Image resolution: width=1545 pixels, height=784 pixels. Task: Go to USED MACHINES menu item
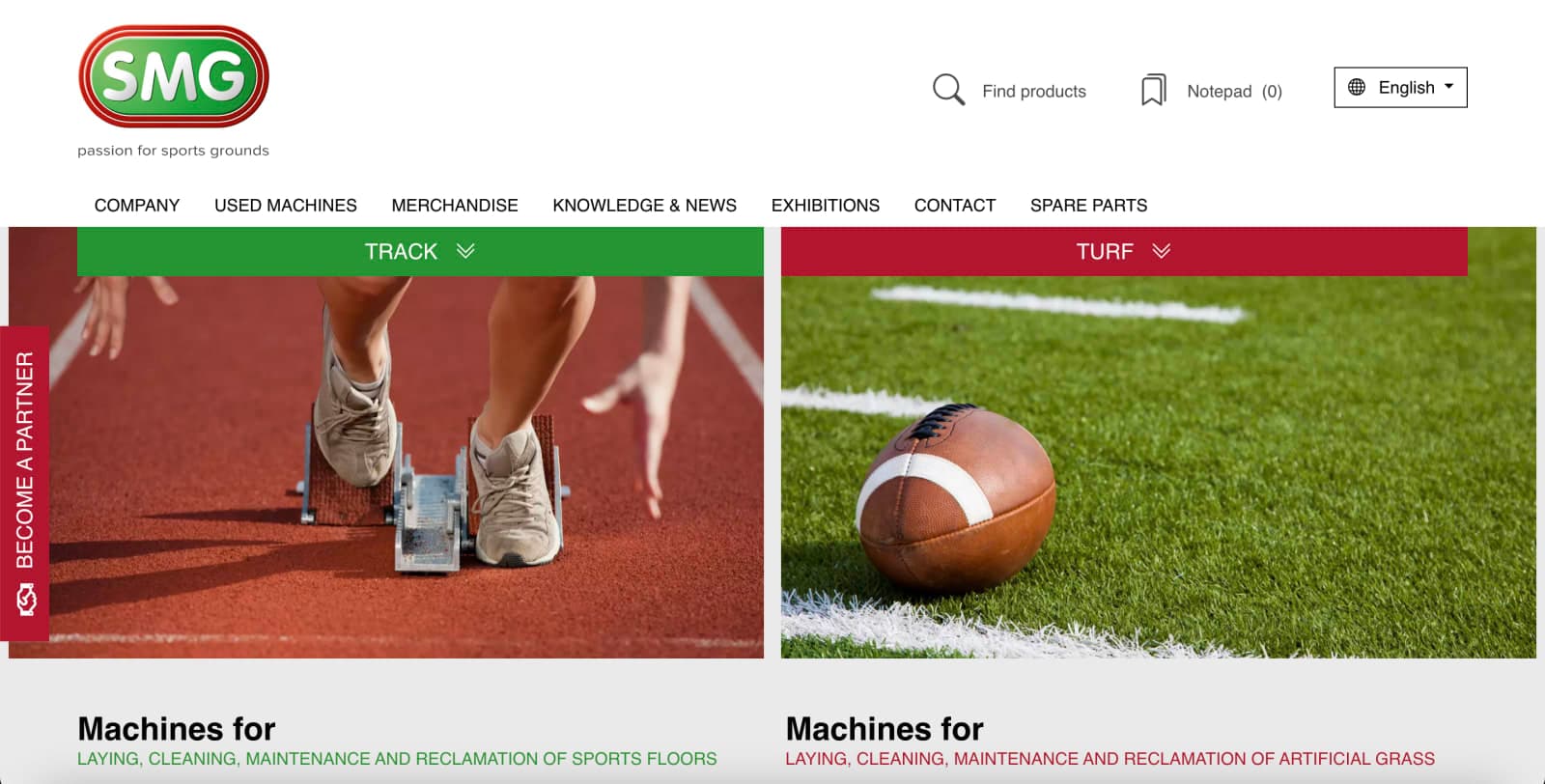coord(286,205)
